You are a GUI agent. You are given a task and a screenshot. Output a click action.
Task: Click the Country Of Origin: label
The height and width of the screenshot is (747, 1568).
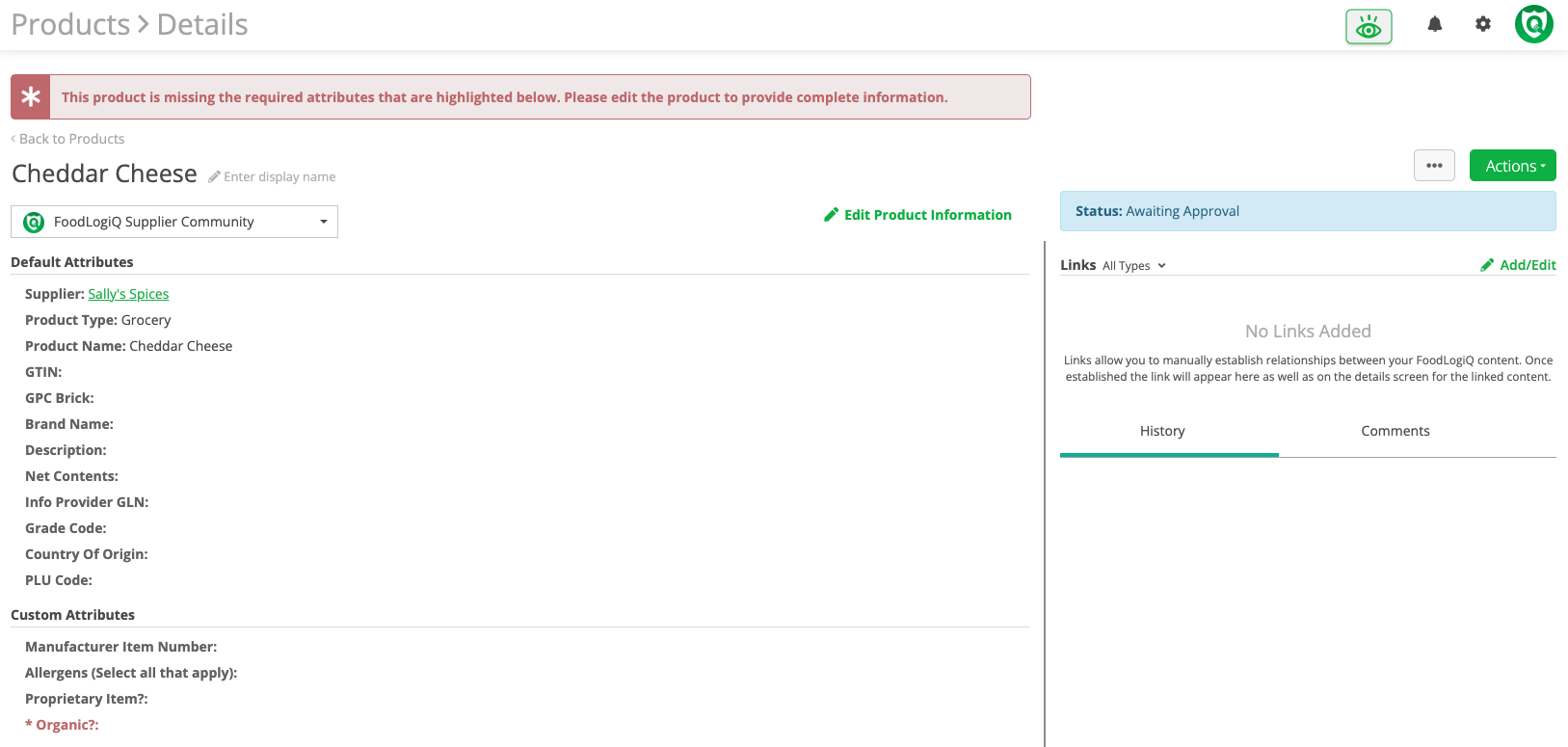(x=87, y=554)
